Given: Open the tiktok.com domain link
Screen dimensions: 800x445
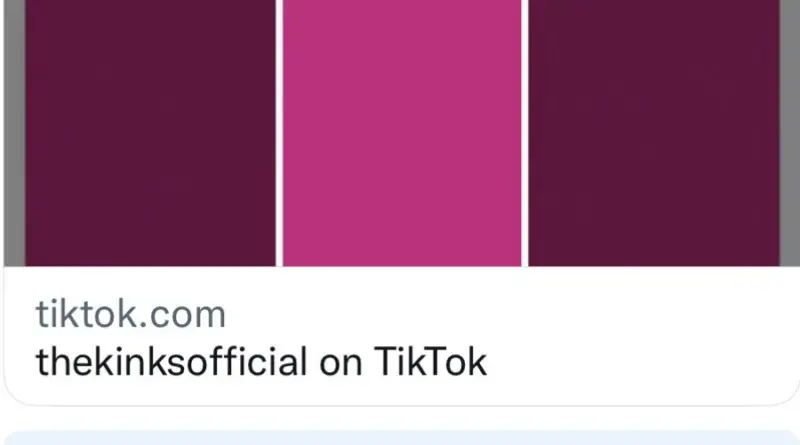Looking at the screenshot, I should (131, 315).
